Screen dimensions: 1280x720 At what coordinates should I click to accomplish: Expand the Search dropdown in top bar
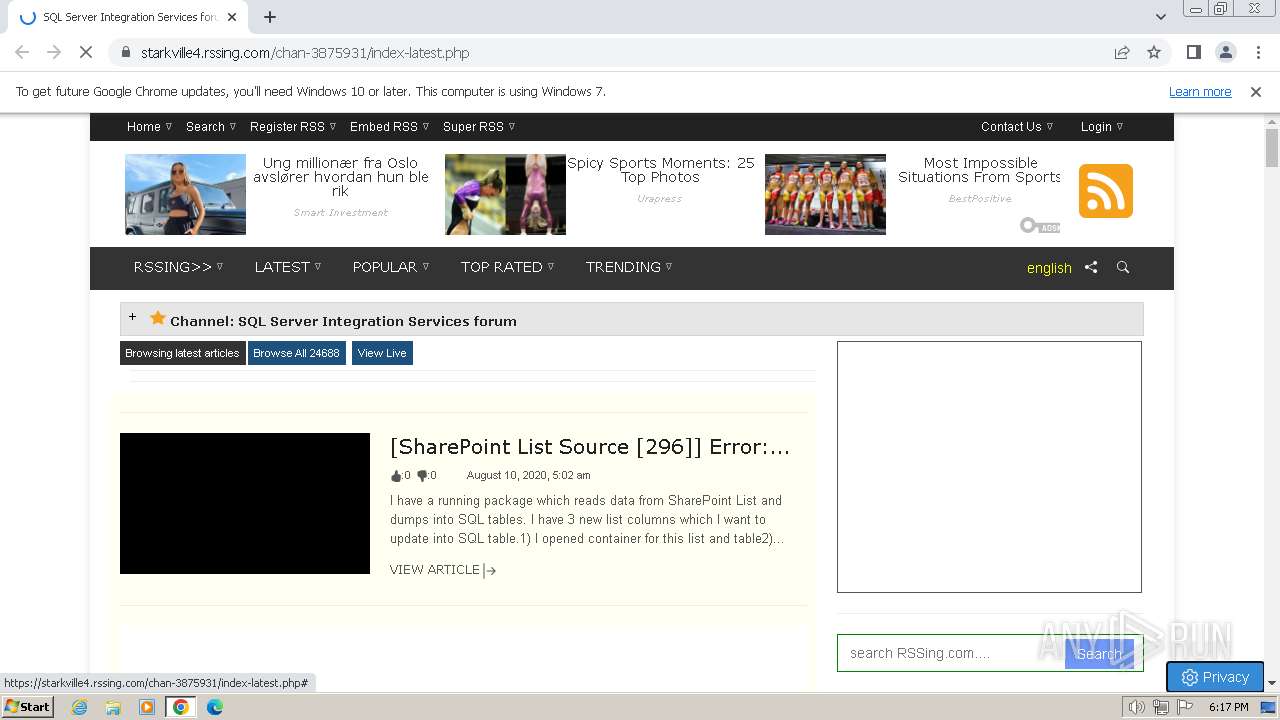tap(211, 126)
